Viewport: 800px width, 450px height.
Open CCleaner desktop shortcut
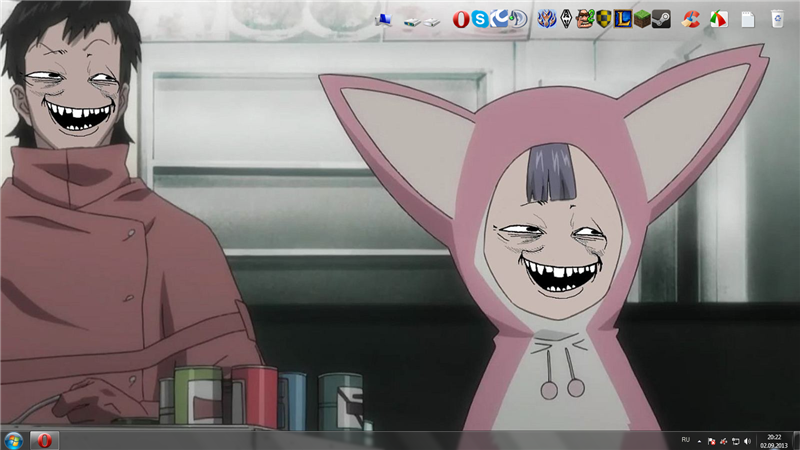[x=690, y=19]
